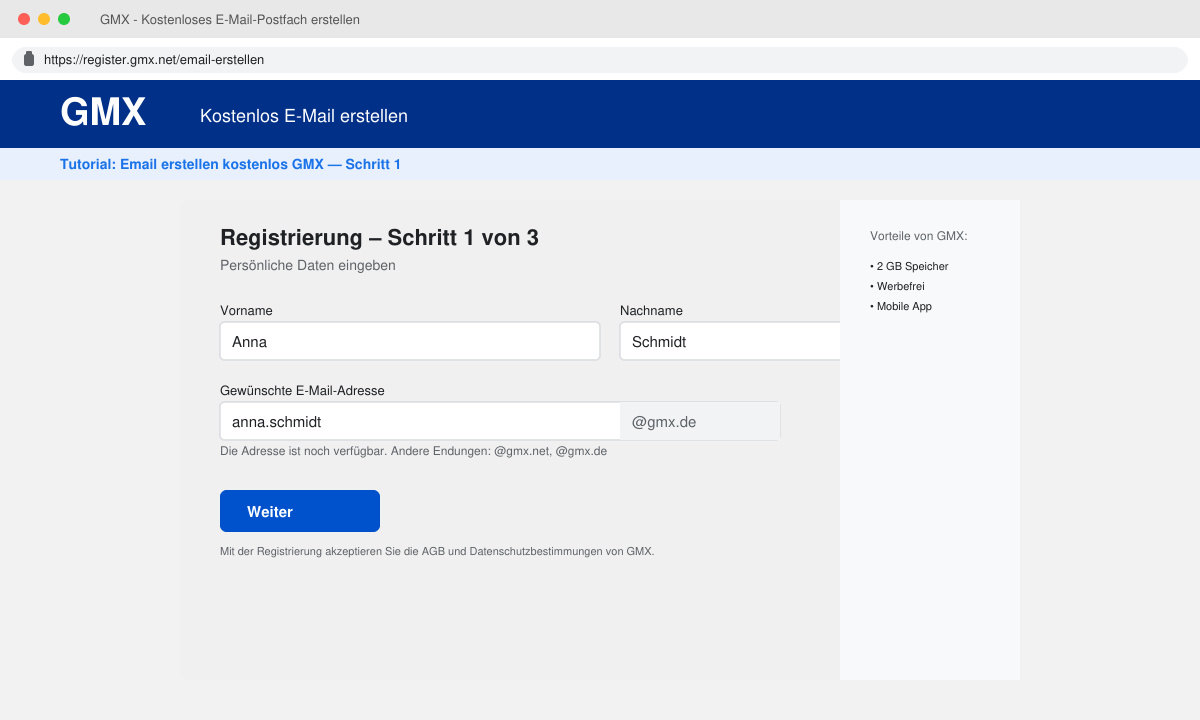
Task: Click the desired e-mail address field with anna.schmidt
Action: click(420, 421)
